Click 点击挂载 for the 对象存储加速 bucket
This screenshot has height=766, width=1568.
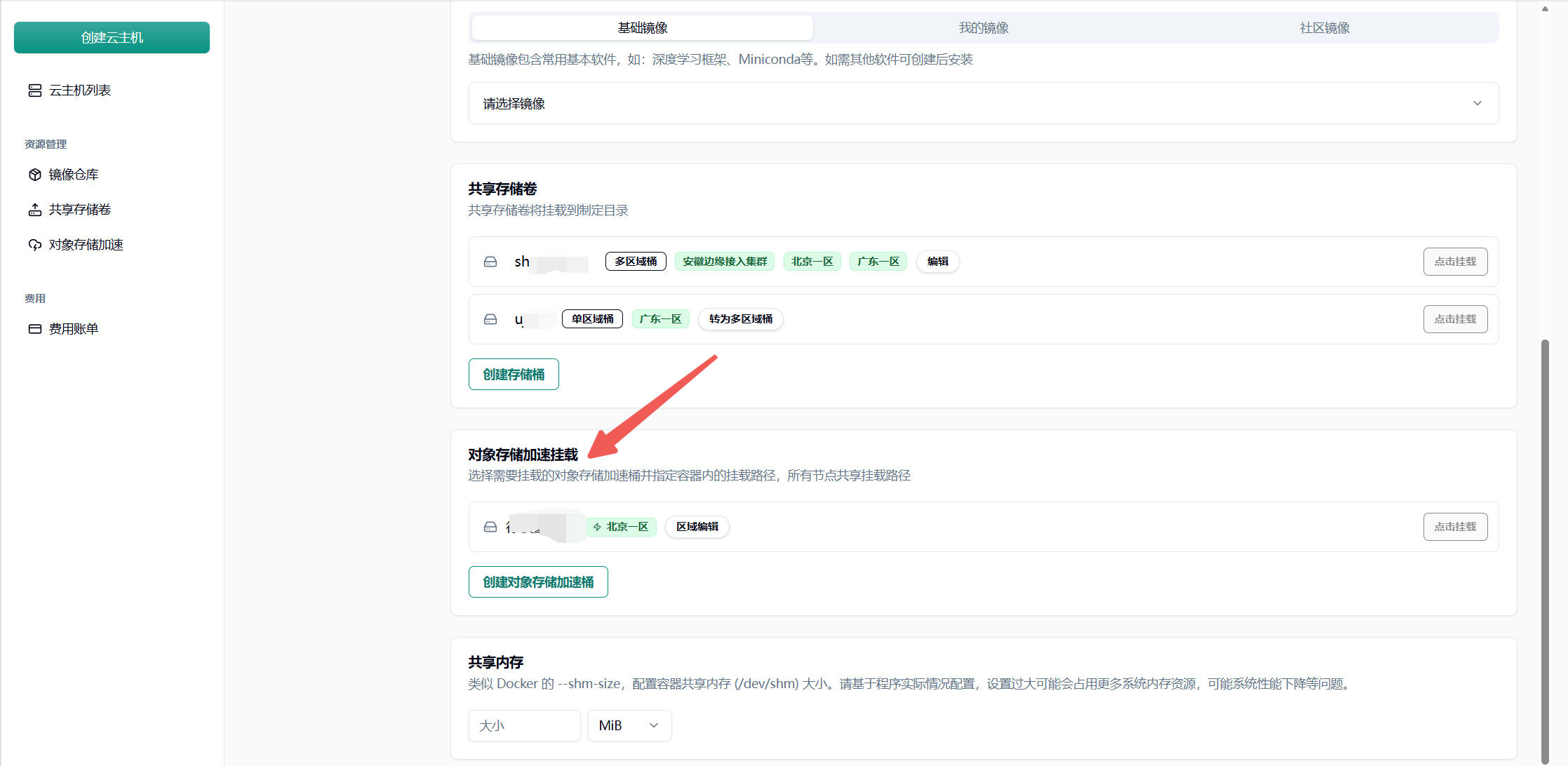click(1455, 527)
